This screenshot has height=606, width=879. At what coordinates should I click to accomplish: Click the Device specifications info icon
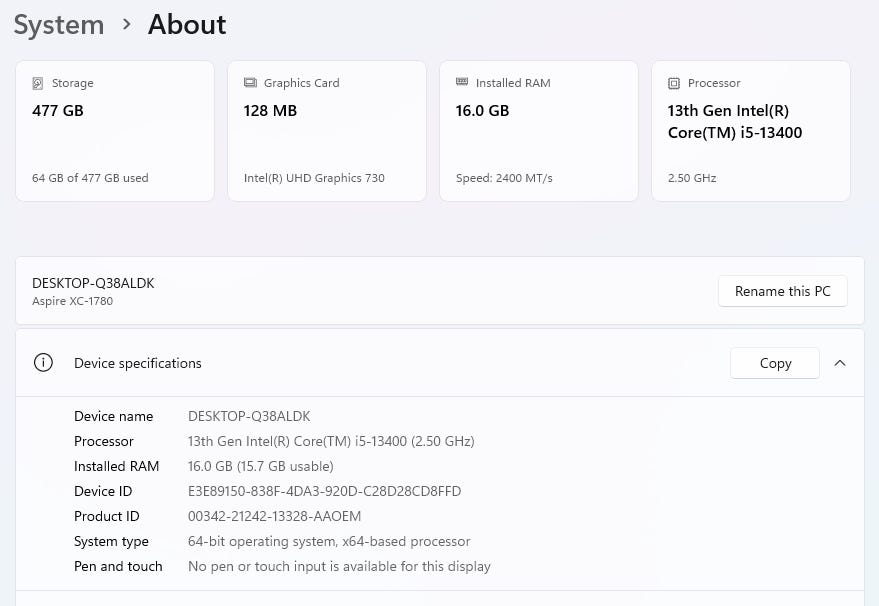coord(43,363)
